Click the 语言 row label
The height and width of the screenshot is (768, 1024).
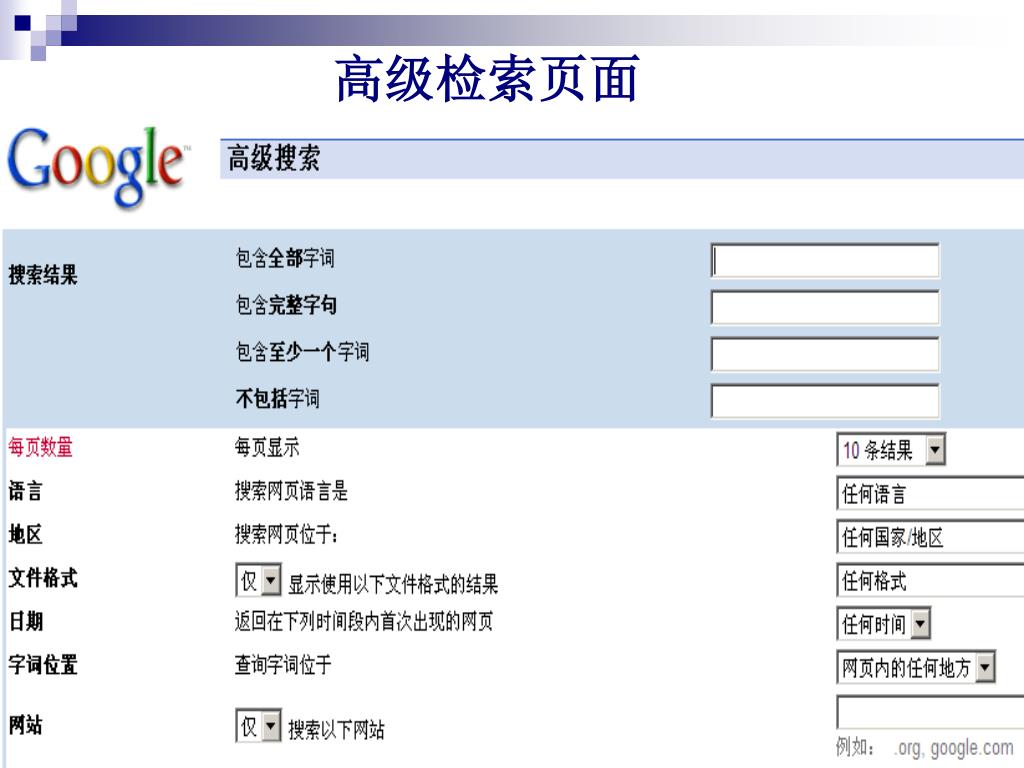click(x=25, y=491)
